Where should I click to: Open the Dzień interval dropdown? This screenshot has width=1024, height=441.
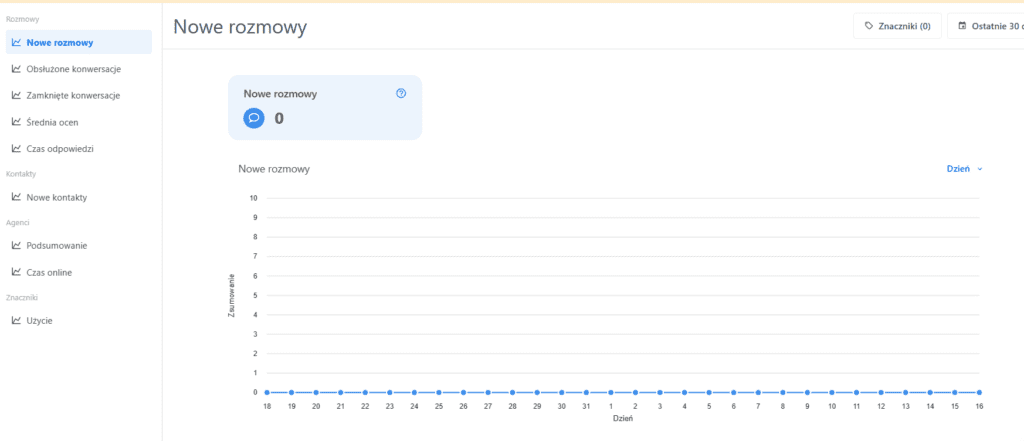[x=965, y=169]
